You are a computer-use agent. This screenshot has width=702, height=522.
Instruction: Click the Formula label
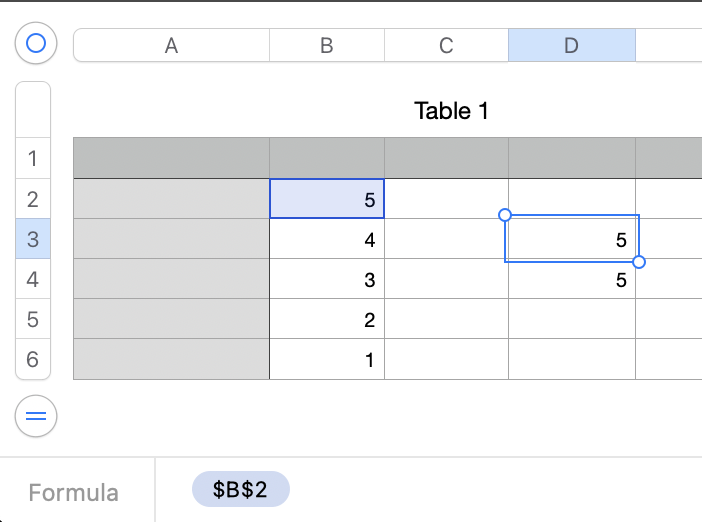[73, 492]
